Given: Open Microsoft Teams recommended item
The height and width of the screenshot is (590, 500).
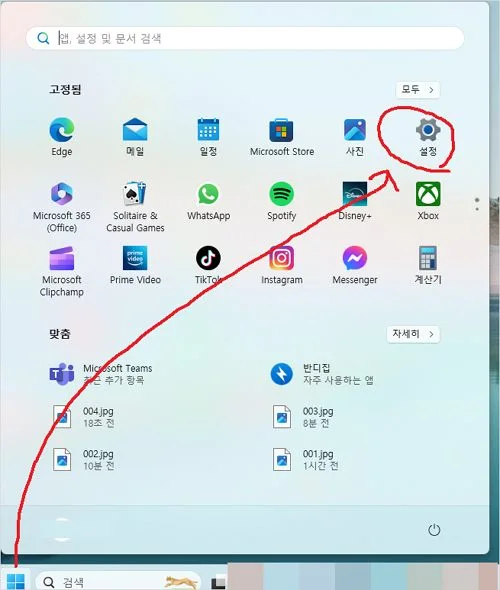Looking at the screenshot, I should pos(102,374).
